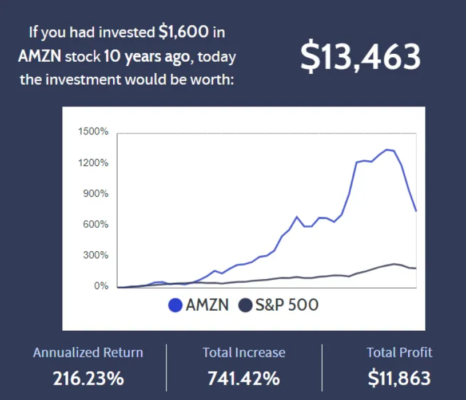Click the 300% y-axis label

96,255
